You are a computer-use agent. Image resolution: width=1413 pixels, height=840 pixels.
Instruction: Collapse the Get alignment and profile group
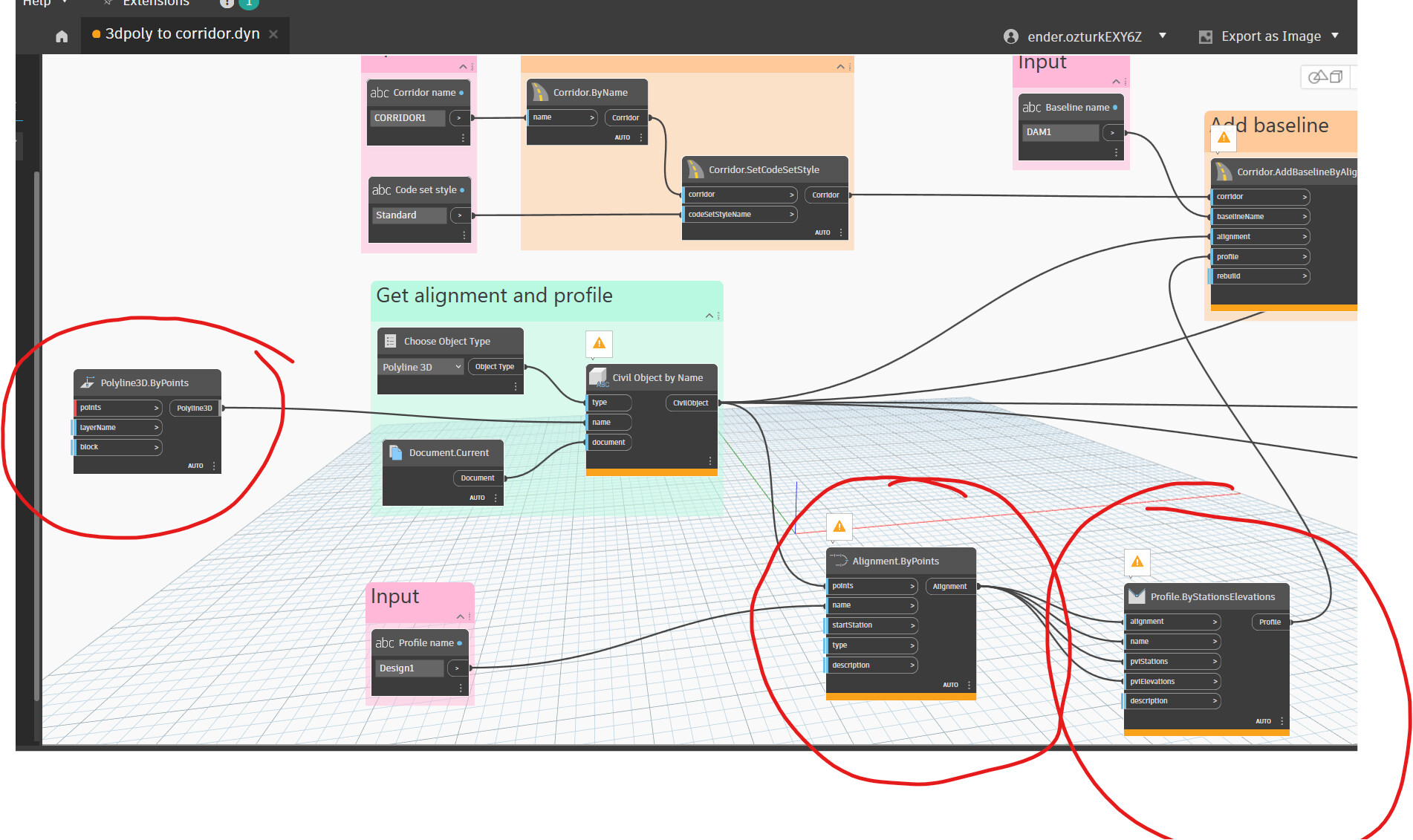(709, 316)
